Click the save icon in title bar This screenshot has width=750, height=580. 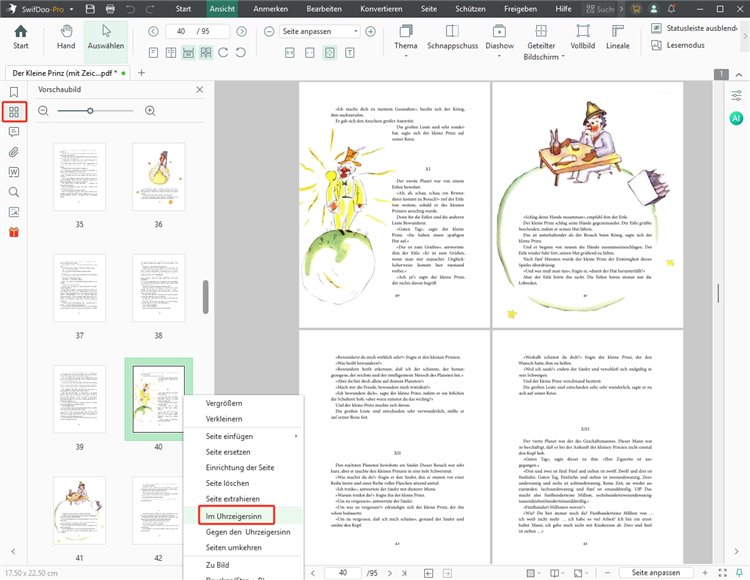click(x=89, y=9)
